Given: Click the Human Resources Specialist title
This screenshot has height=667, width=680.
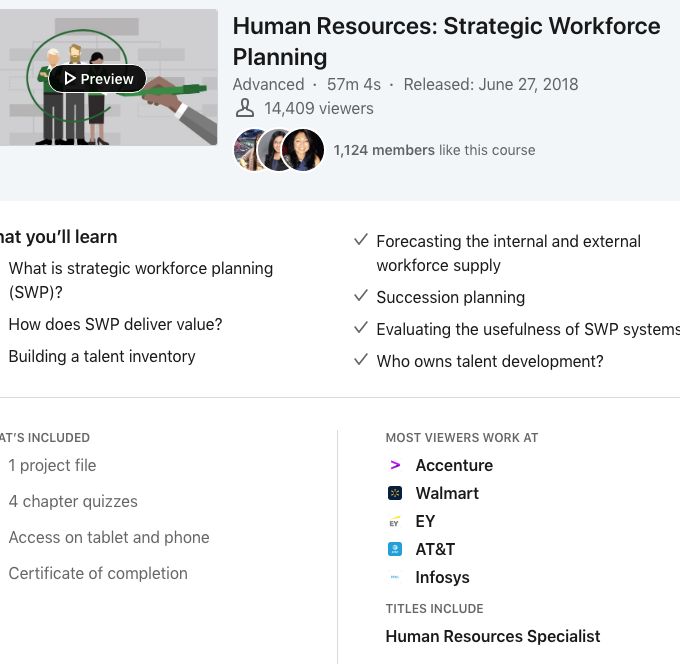Looking at the screenshot, I should point(493,636).
